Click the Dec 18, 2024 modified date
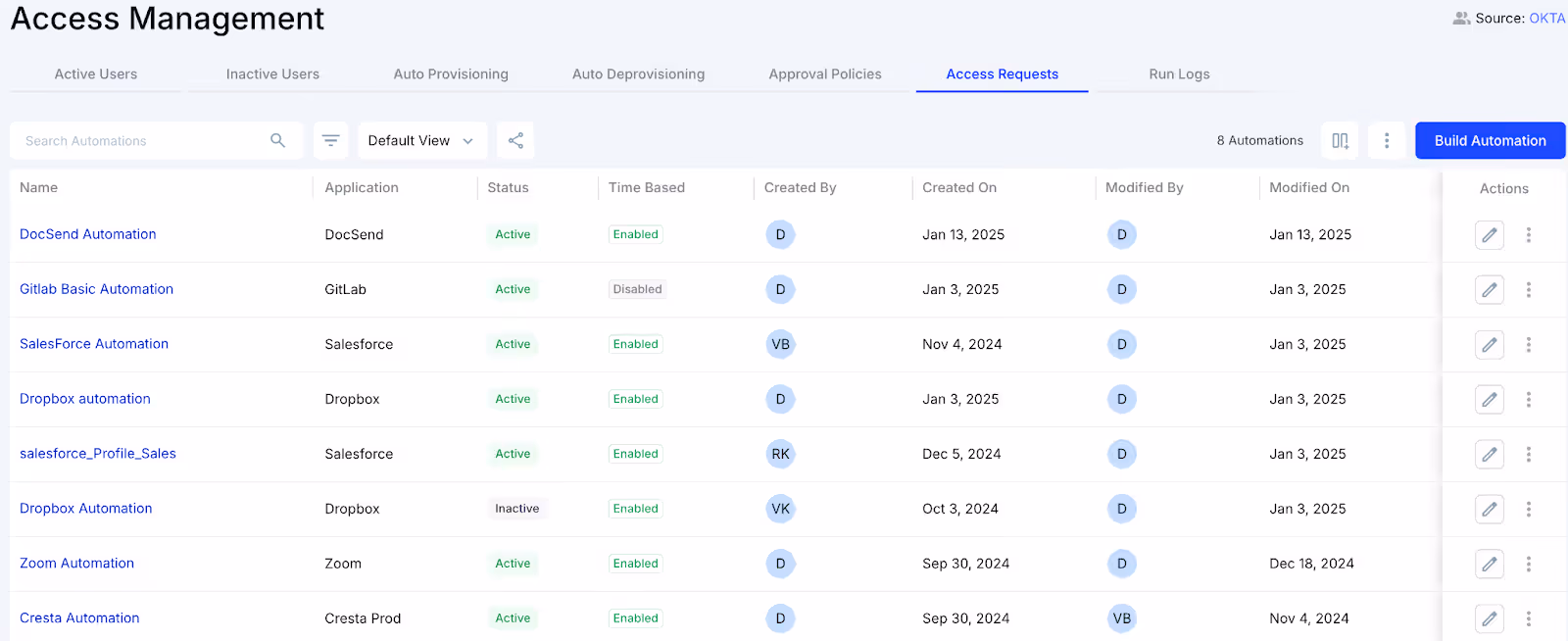 [x=1311, y=564]
